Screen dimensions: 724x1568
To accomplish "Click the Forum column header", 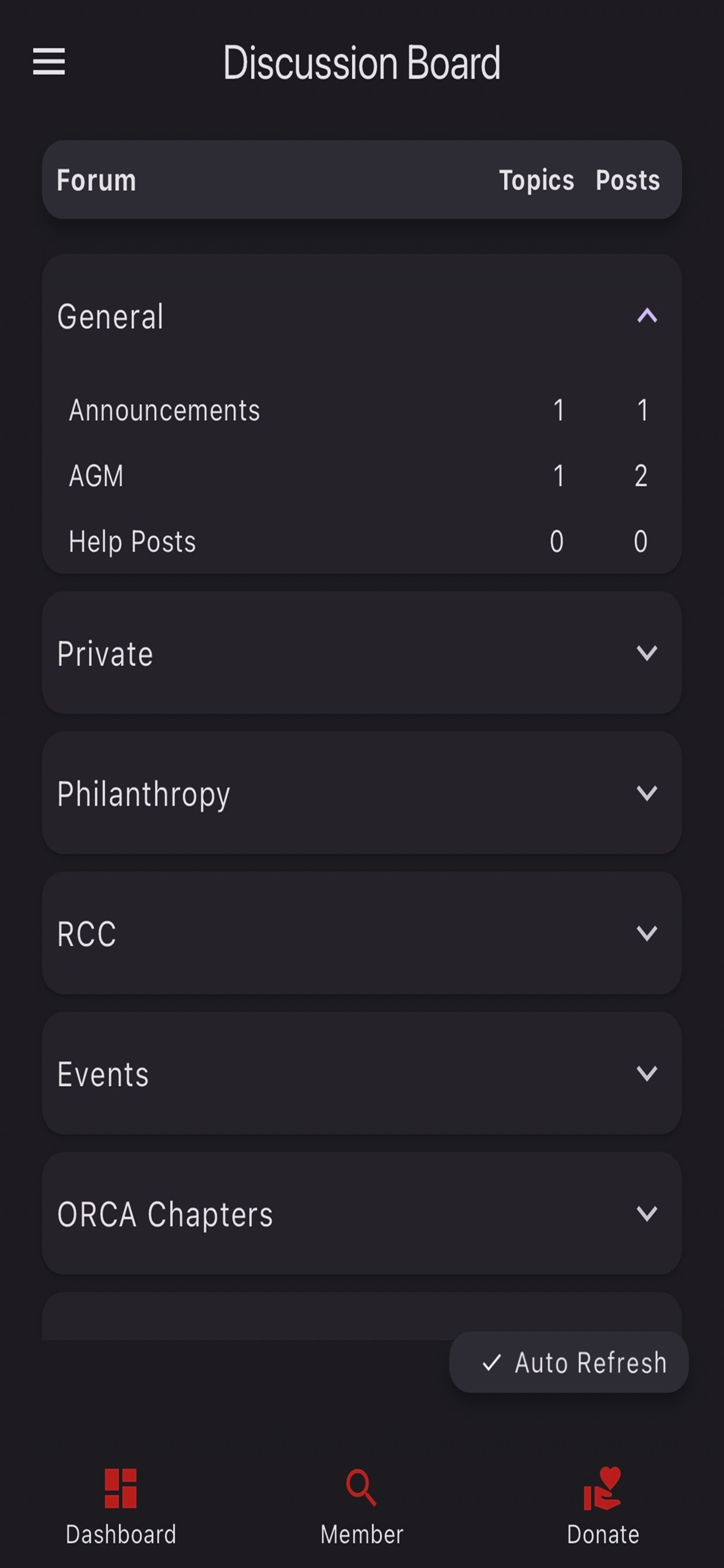I will pyautogui.click(x=96, y=180).
